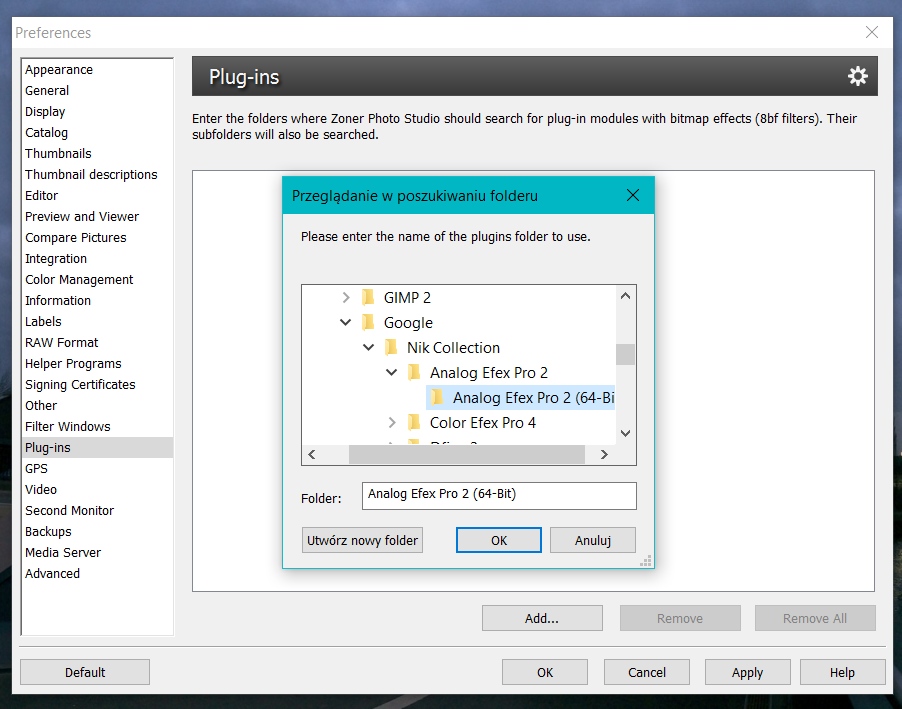Image resolution: width=902 pixels, height=709 pixels.
Task: Click the Add... button
Action: pyautogui.click(x=541, y=618)
